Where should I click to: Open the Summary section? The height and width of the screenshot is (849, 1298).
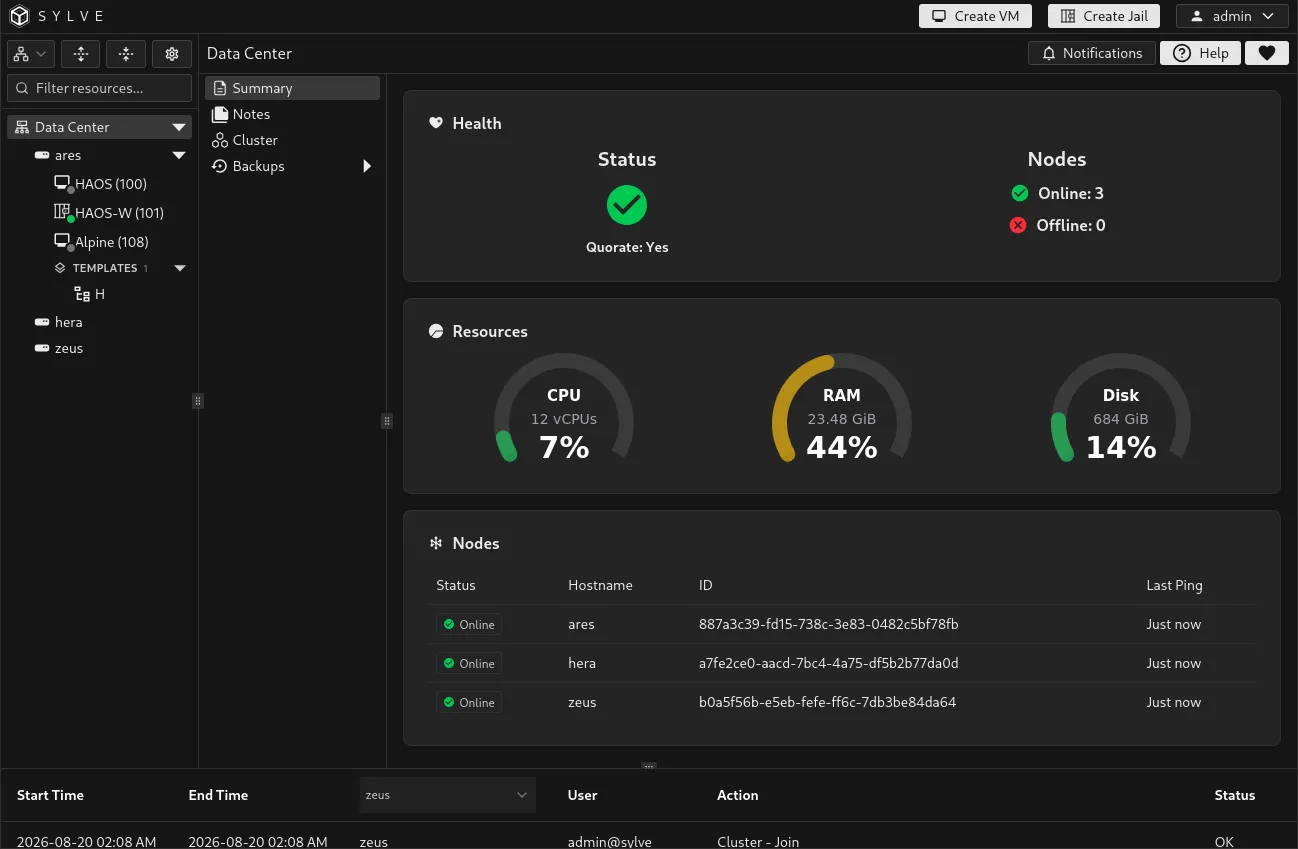[x=292, y=88]
